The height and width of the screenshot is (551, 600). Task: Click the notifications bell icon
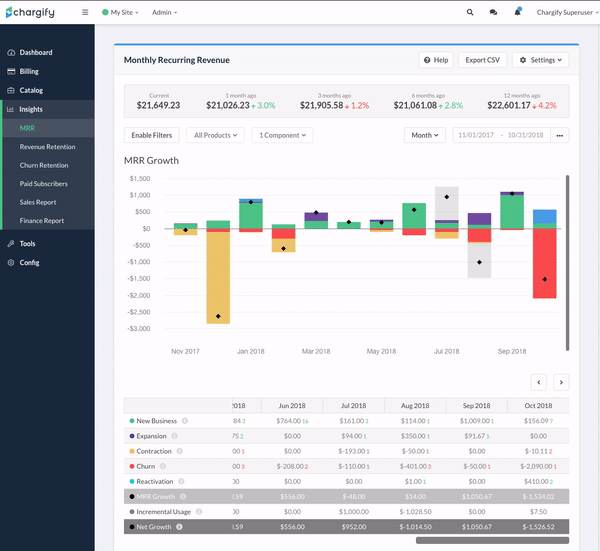[517, 13]
